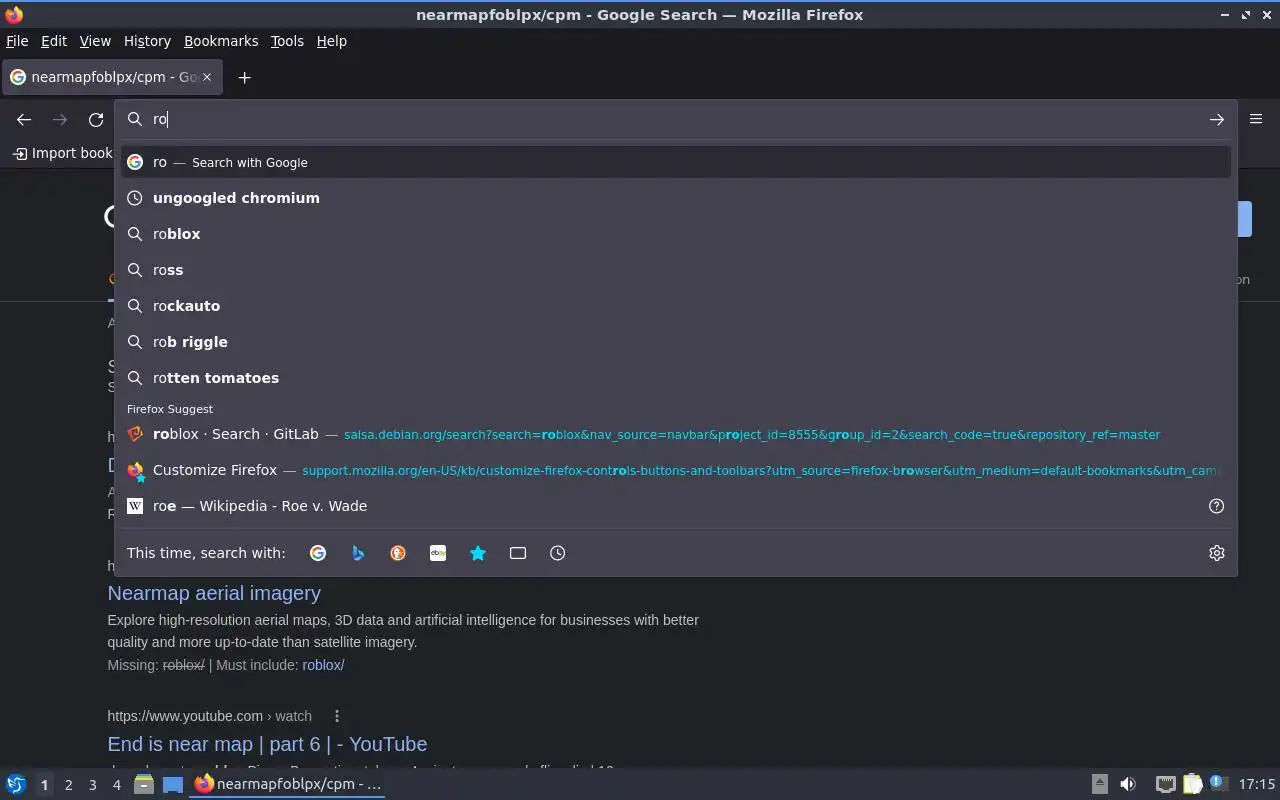Click the help question mark beside Roe suggestion
Image resolution: width=1280 pixels, height=800 pixels.
[x=1216, y=506]
